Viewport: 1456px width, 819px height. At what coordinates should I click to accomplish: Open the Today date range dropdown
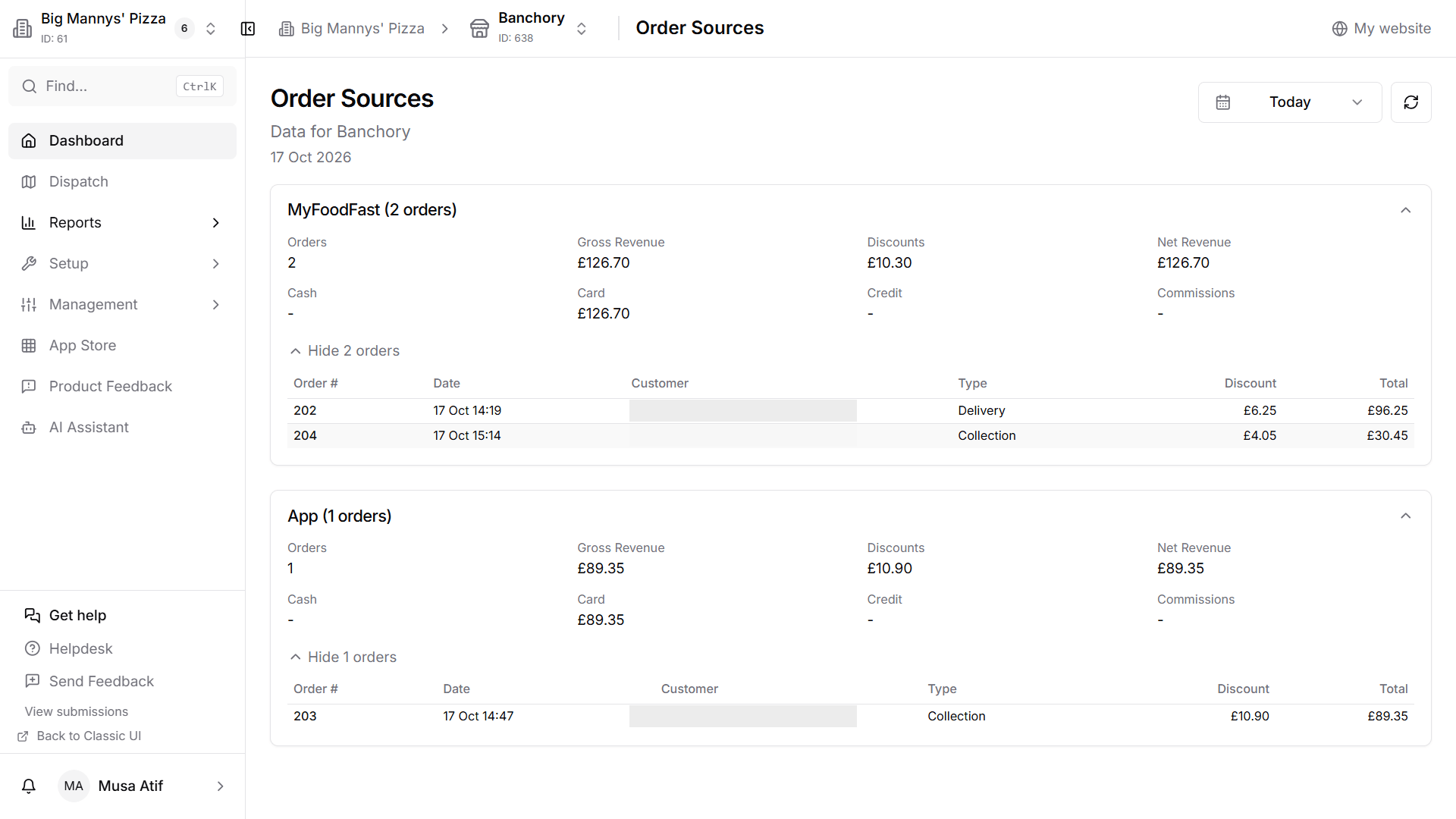(x=1289, y=102)
